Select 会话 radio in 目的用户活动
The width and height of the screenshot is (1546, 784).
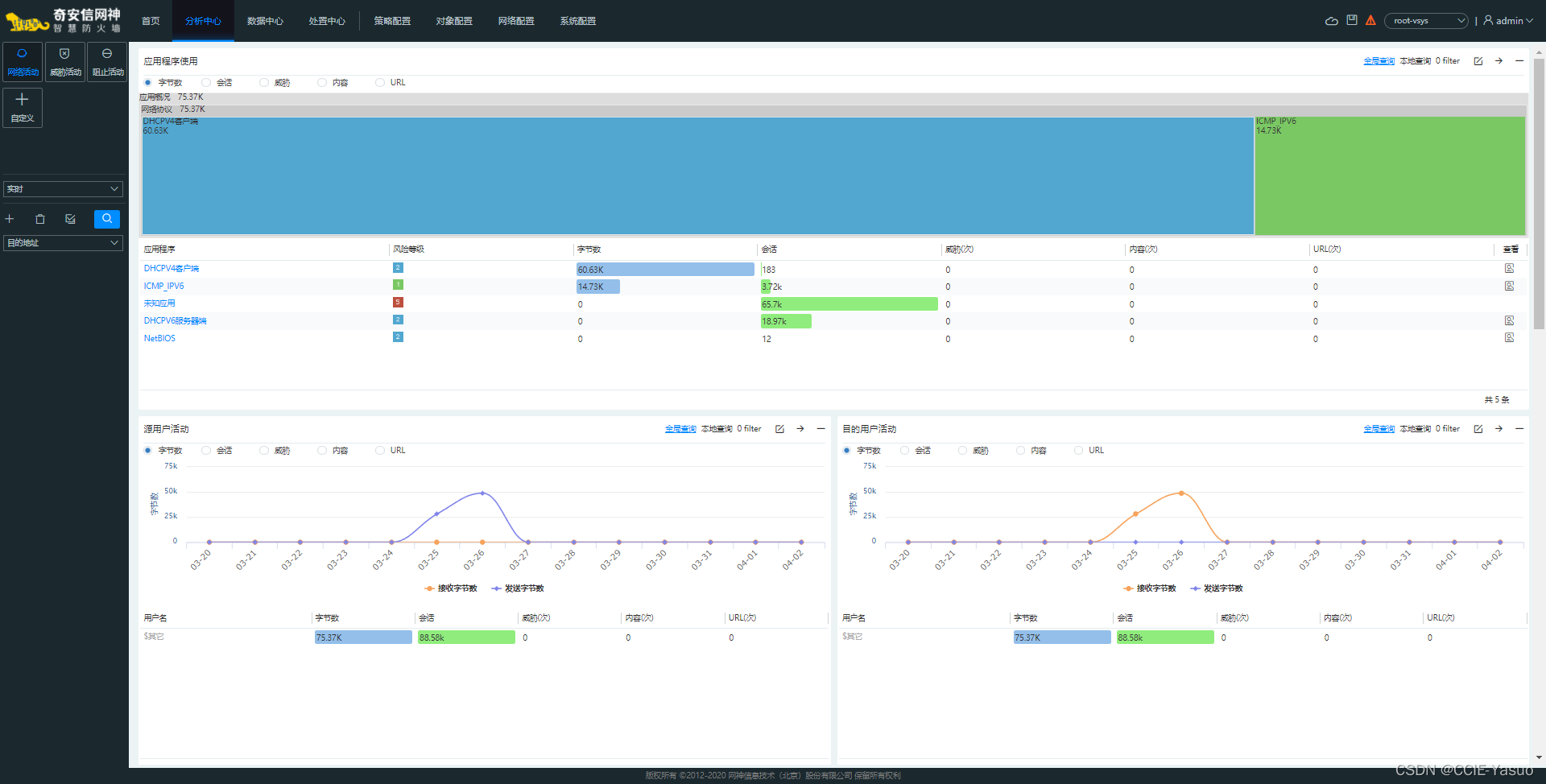pos(905,451)
